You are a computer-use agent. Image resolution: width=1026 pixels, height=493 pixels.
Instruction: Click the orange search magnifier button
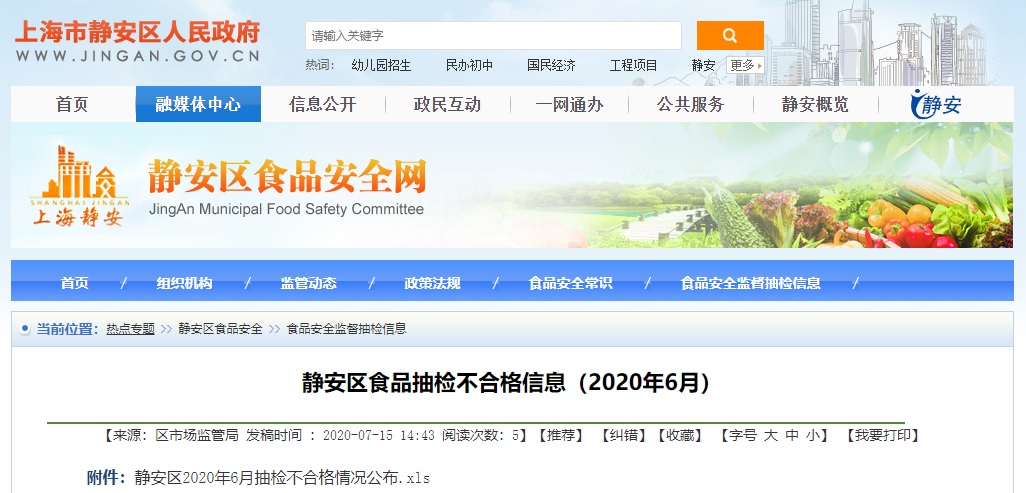click(729, 36)
